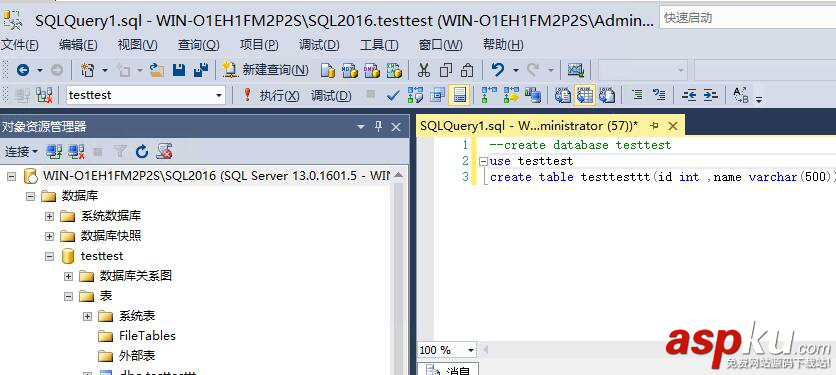Expand the 系统数据库 folder
Screen dimensions: 836x375
[x=50, y=217]
